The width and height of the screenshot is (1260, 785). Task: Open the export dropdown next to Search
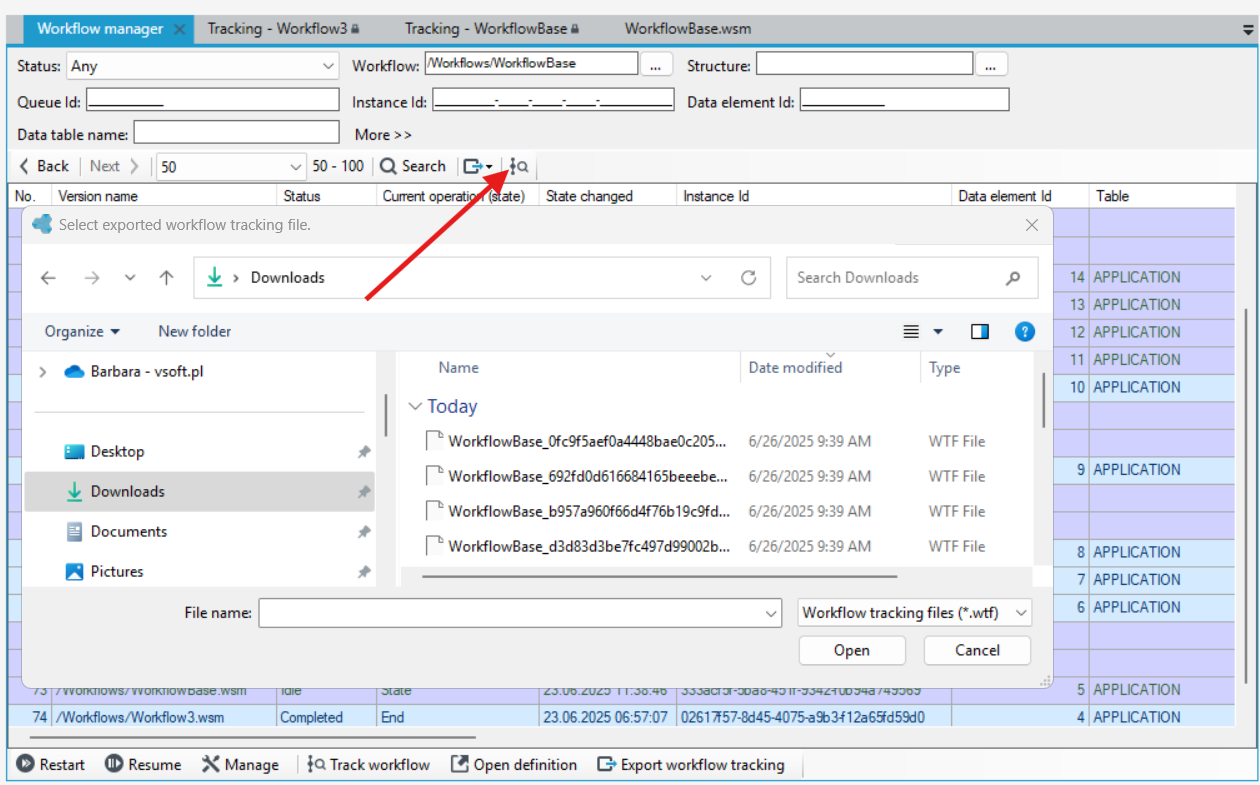coord(478,166)
